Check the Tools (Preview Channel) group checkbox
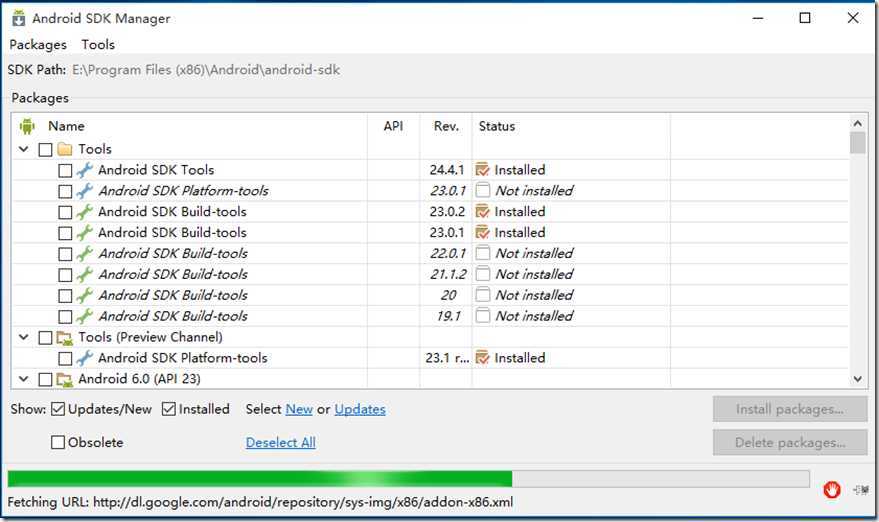 [x=45, y=338]
